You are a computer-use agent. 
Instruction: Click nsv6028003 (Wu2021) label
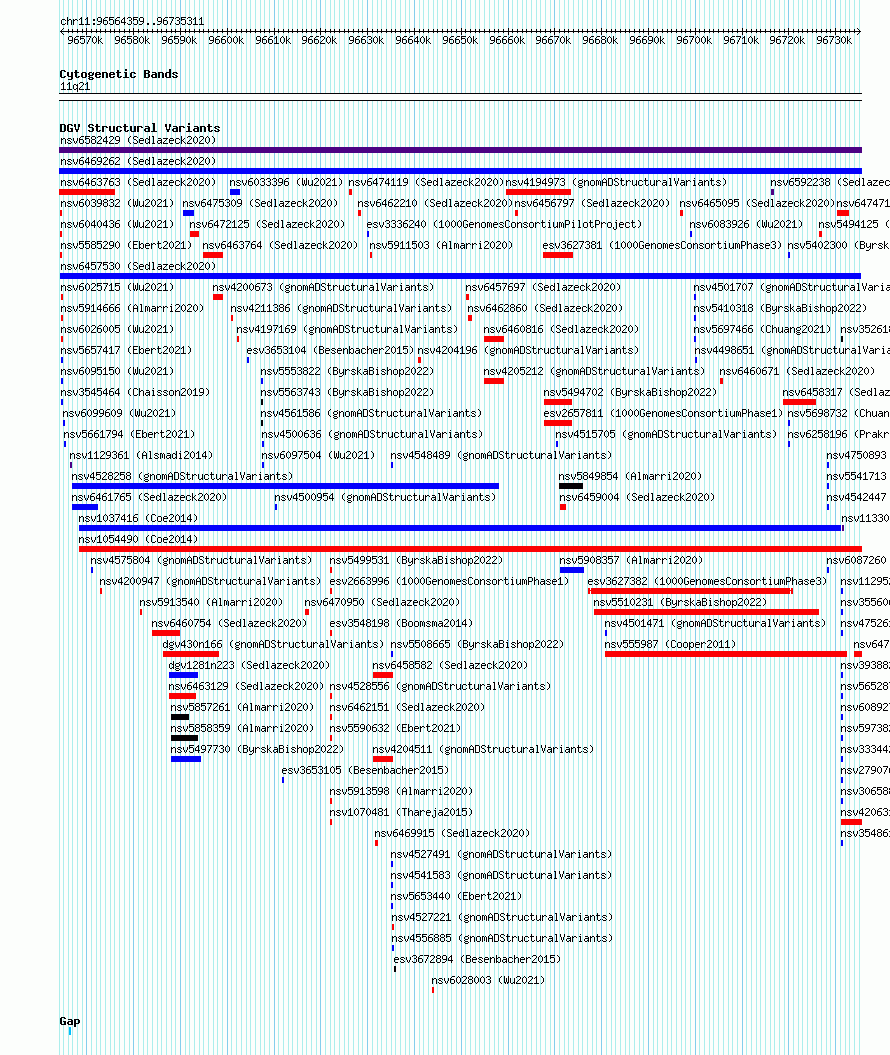pyautogui.click(x=488, y=981)
